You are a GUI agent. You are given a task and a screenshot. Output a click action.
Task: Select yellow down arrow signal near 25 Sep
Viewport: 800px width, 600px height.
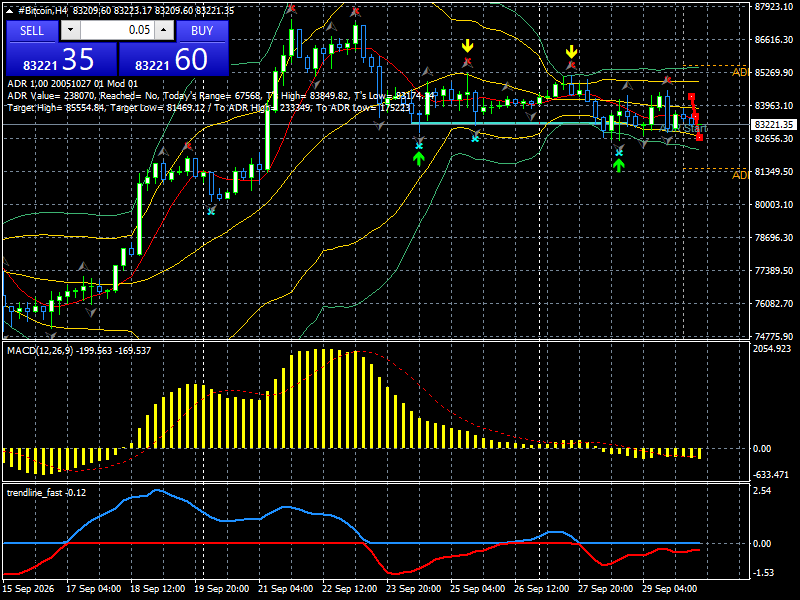467,46
